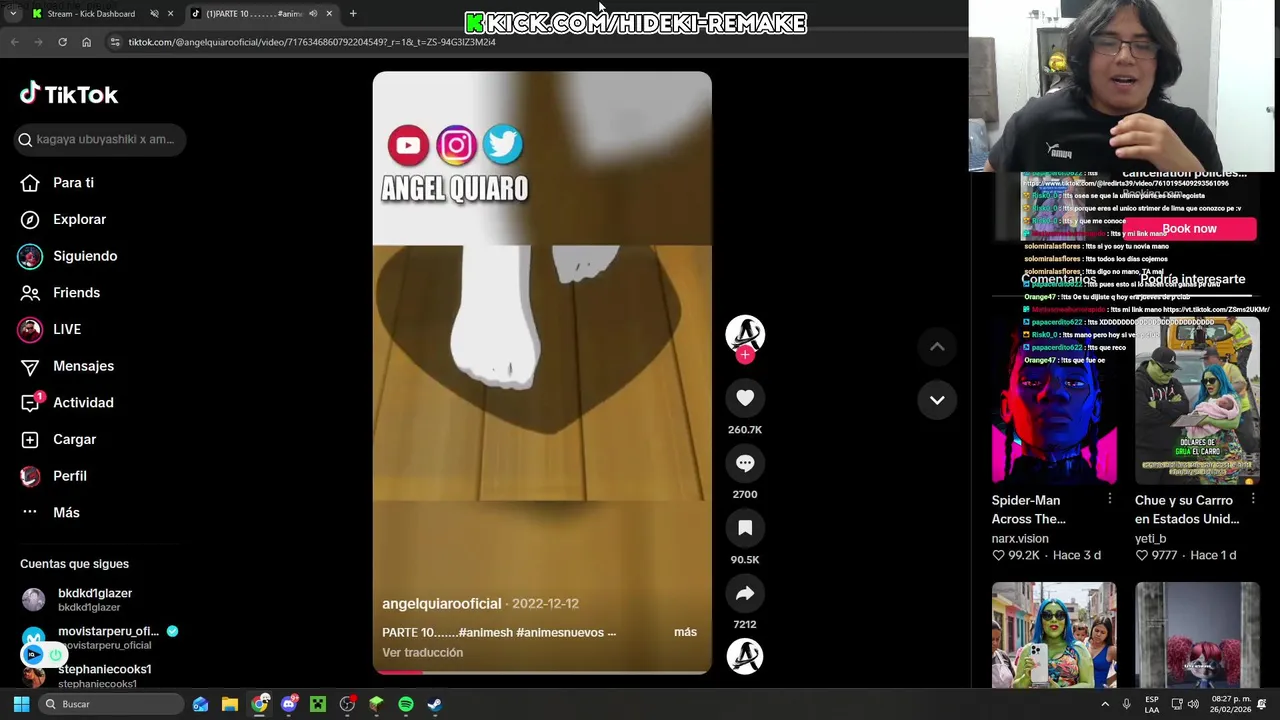This screenshot has height=720, width=1280.
Task: Bookmark the video with the save icon
Action: pos(745,528)
